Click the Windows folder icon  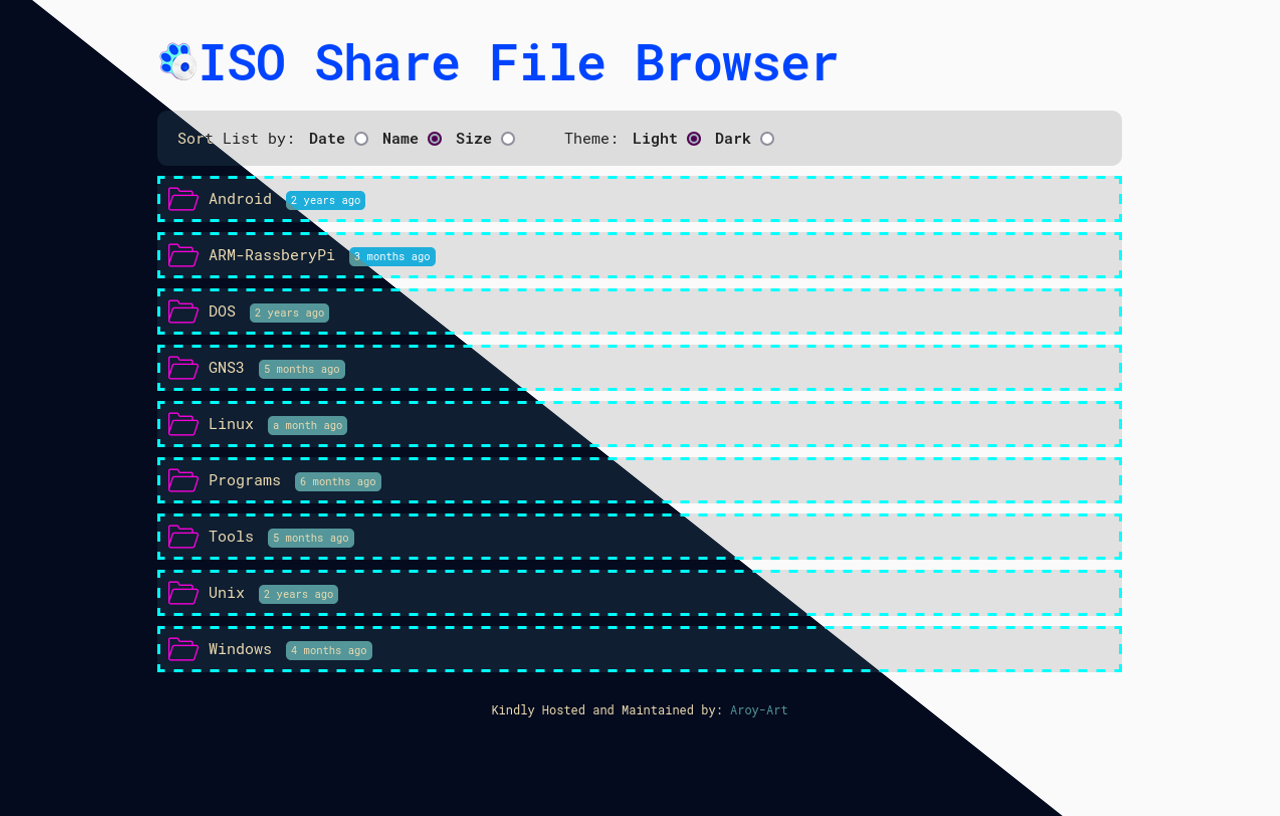coord(183,649)
